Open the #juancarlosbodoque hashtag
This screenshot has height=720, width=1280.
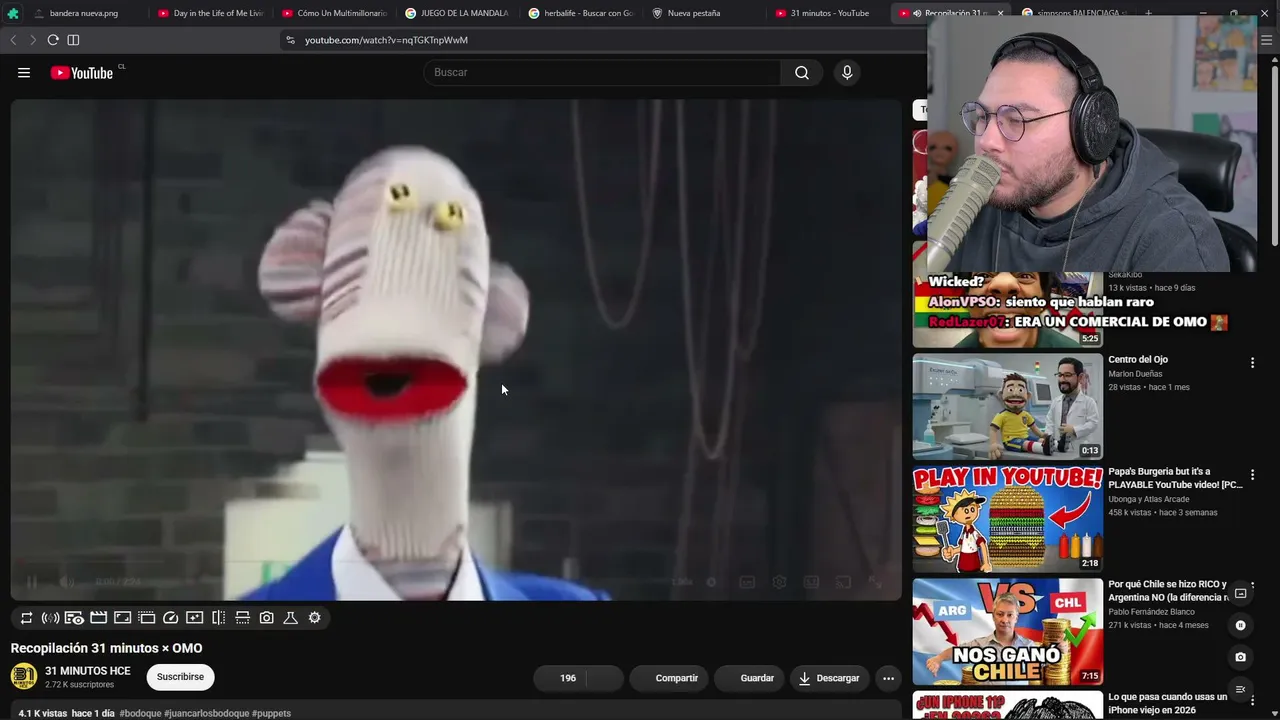[206, 714]
